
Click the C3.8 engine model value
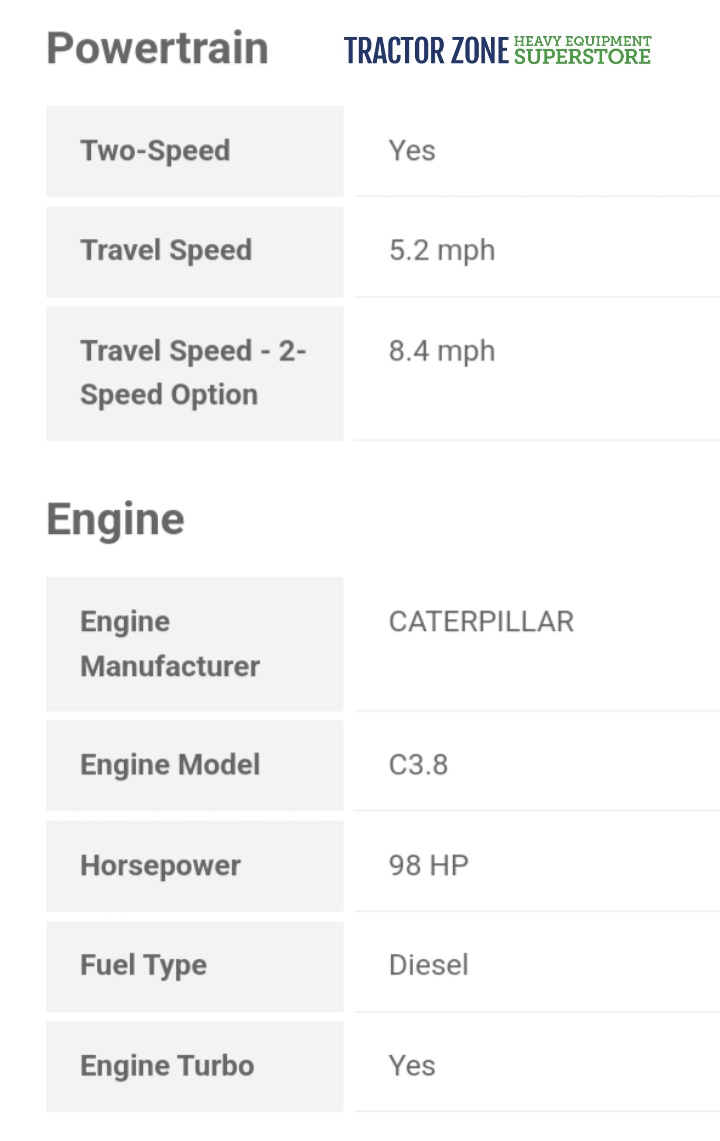(418, 765)
